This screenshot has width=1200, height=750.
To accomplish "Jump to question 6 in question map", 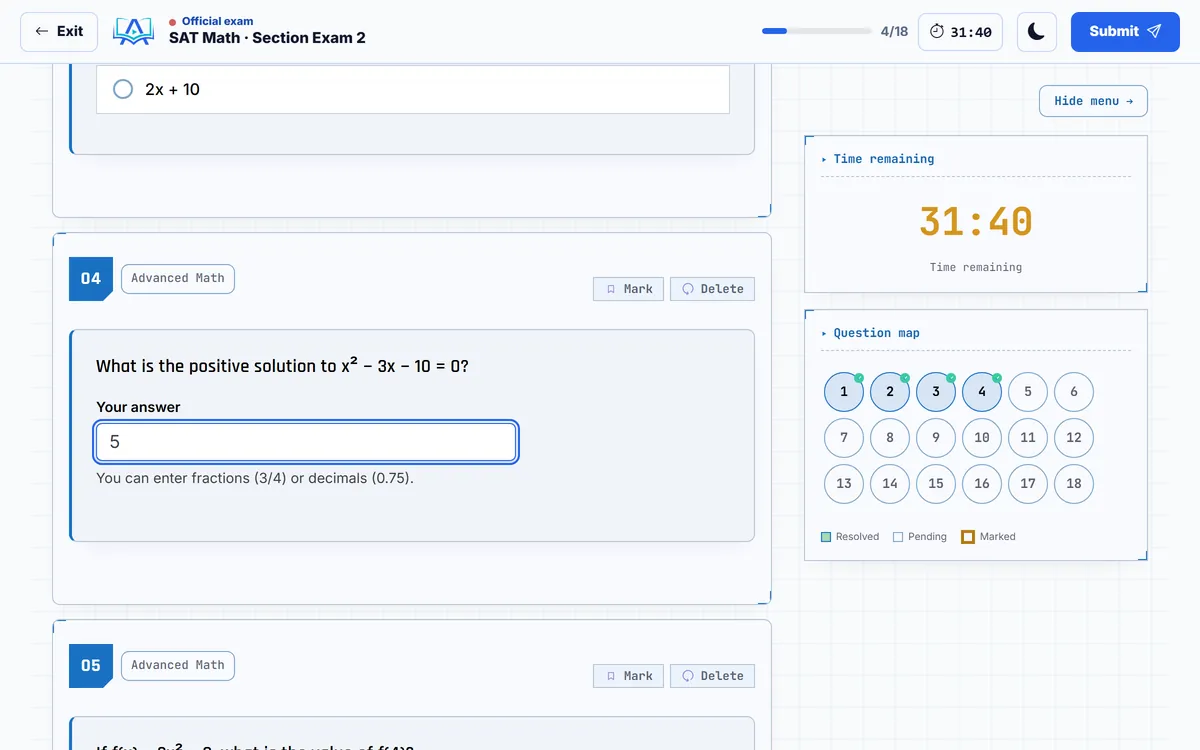I will (1074, 392).
